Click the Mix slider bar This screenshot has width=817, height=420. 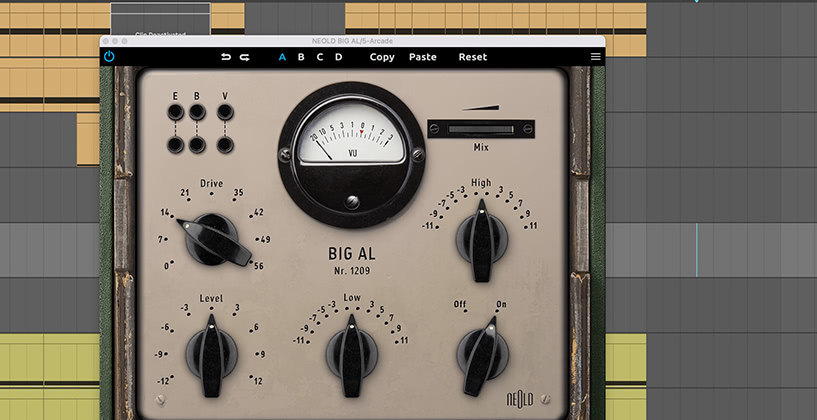[x=481, y=129]
